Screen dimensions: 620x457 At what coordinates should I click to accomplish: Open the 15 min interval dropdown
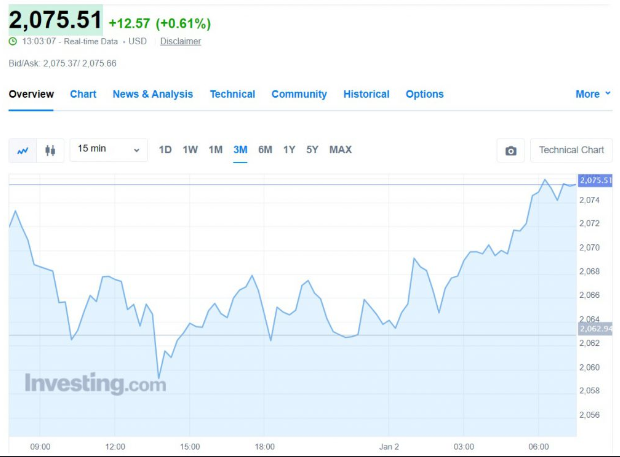point(109,150)
